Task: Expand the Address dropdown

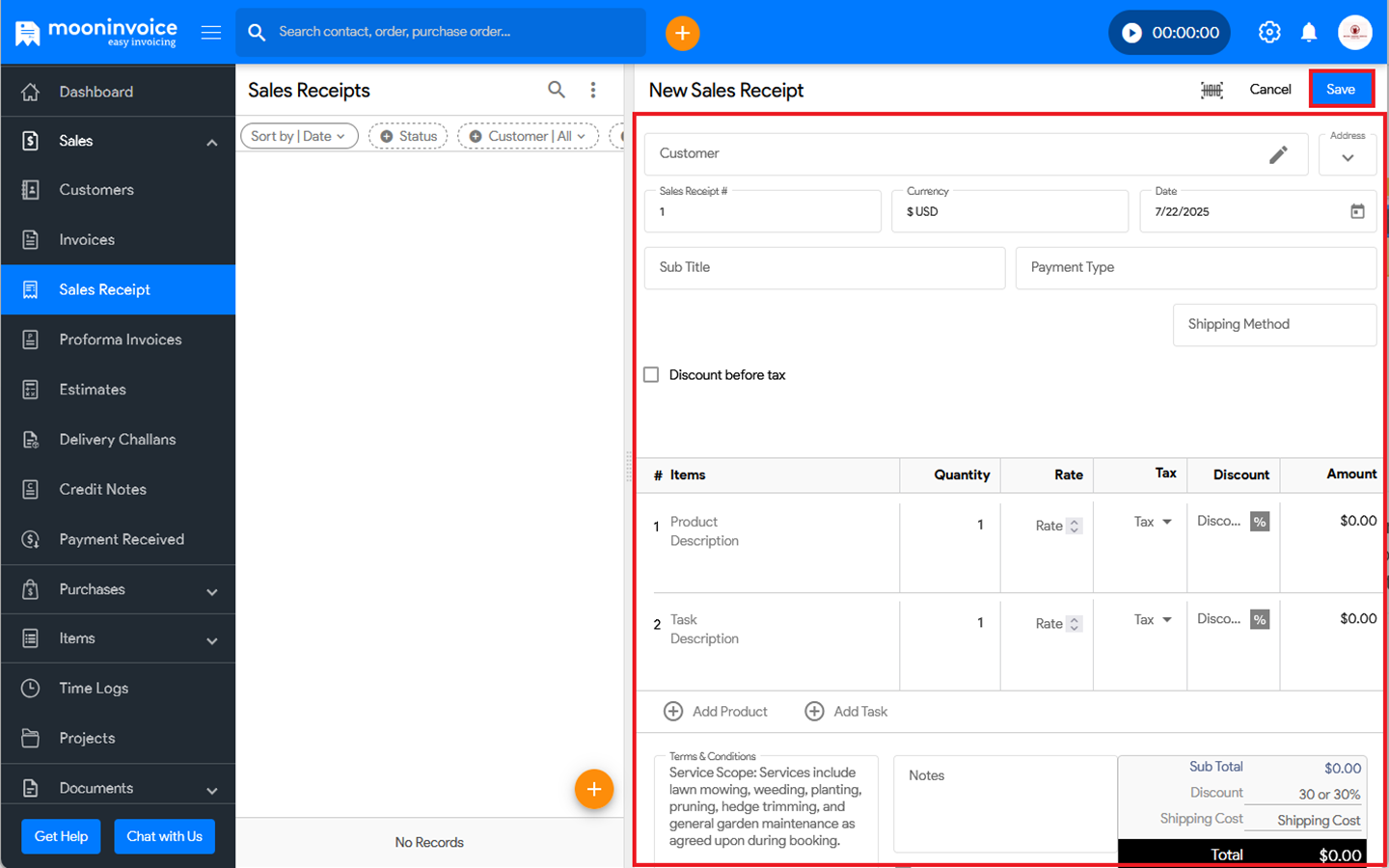Action: (x=1348, y=157)
